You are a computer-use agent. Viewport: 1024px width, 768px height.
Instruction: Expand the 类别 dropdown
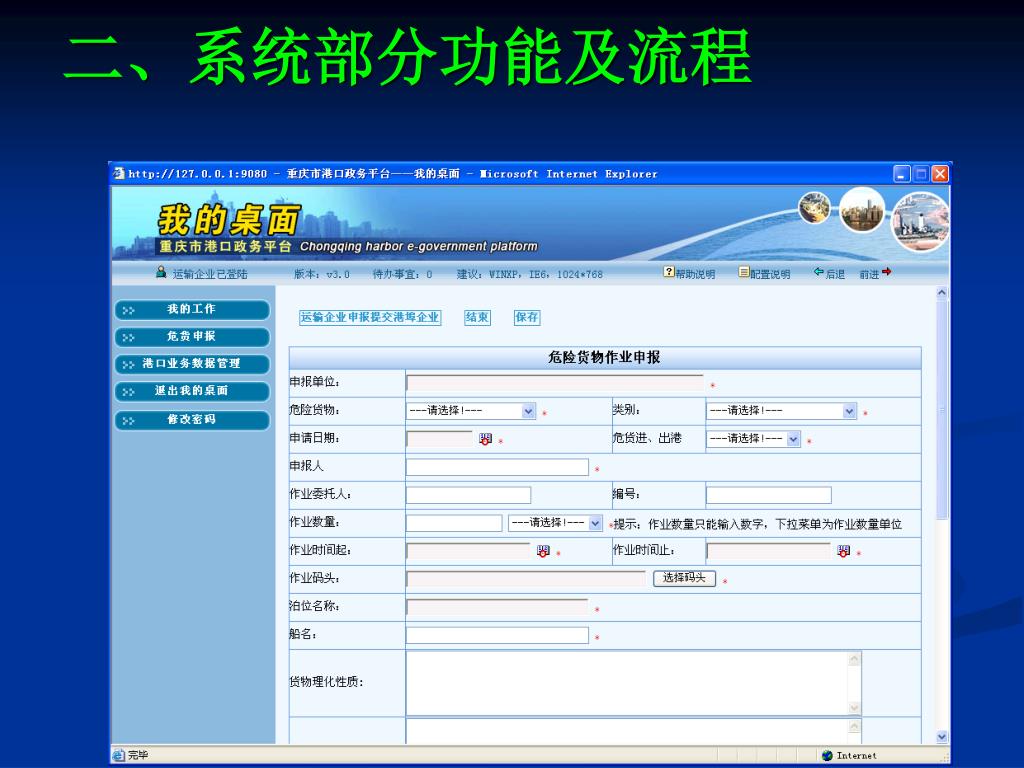[x=849, y=411]
